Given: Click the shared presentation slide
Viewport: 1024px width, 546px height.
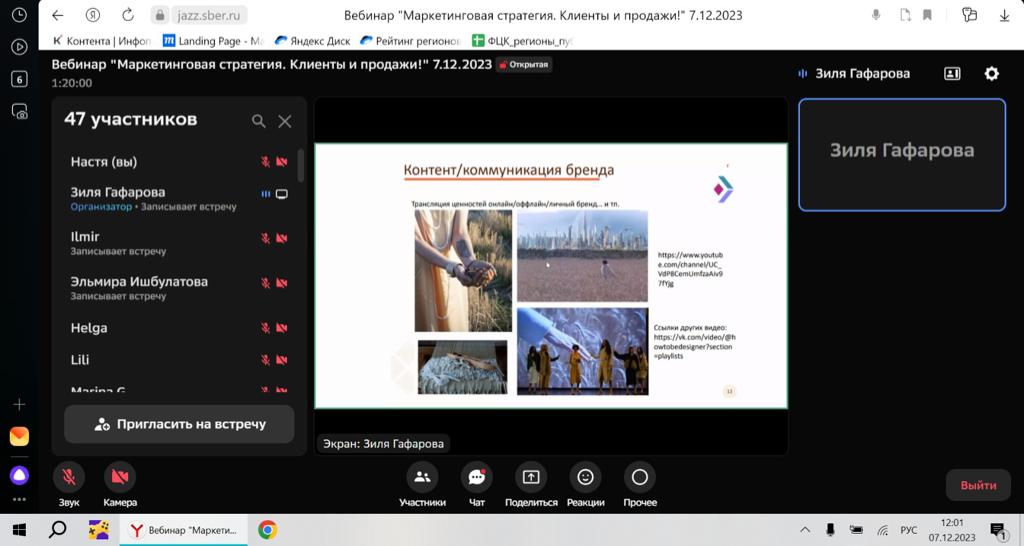Looking at the screenshot, I should pos(551,276).
